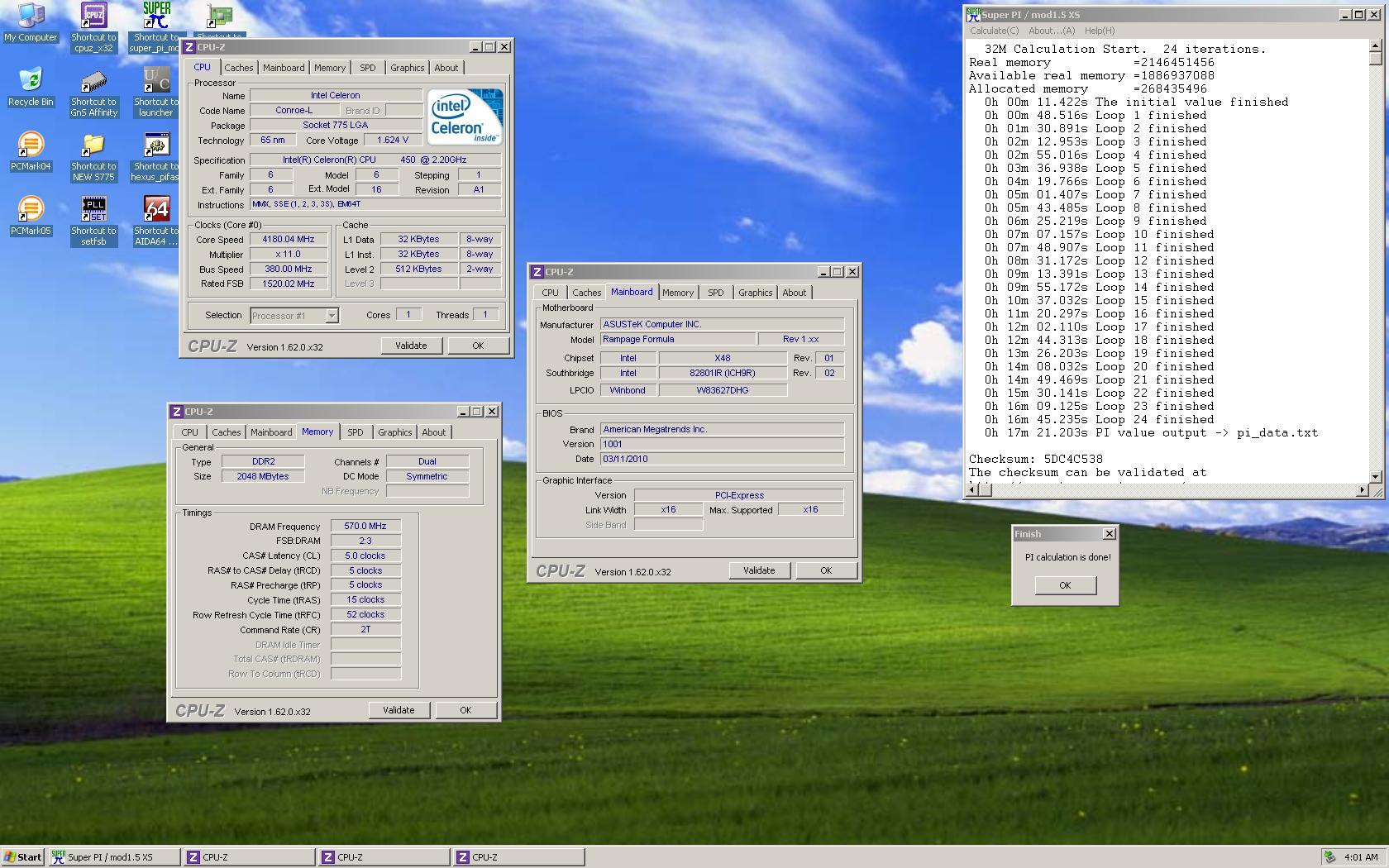Select Super PI taskbar button
Image resolution: width=1389 pixels, height=868 pixels.
tap(114, 857)
